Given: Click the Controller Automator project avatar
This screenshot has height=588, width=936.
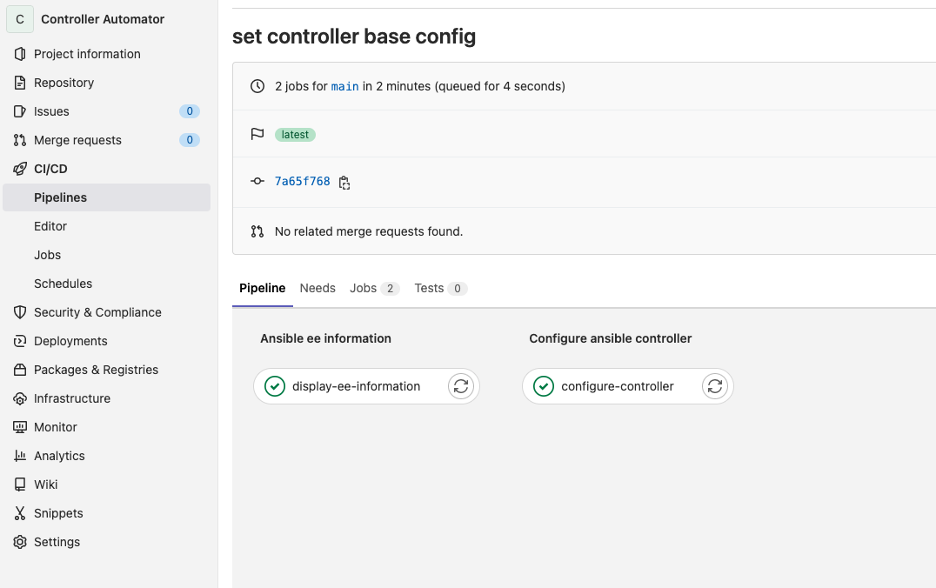Looking at the screenshot, I should coord(20,19).
